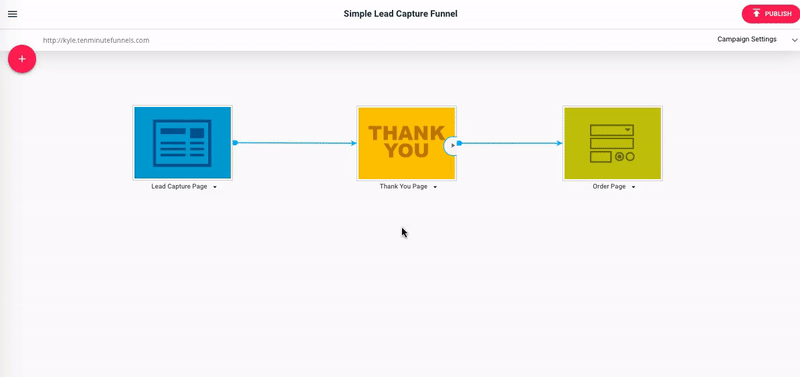
Task: Expand the Lead Capture Page dropdown arrow
Action: pos(215,187)
